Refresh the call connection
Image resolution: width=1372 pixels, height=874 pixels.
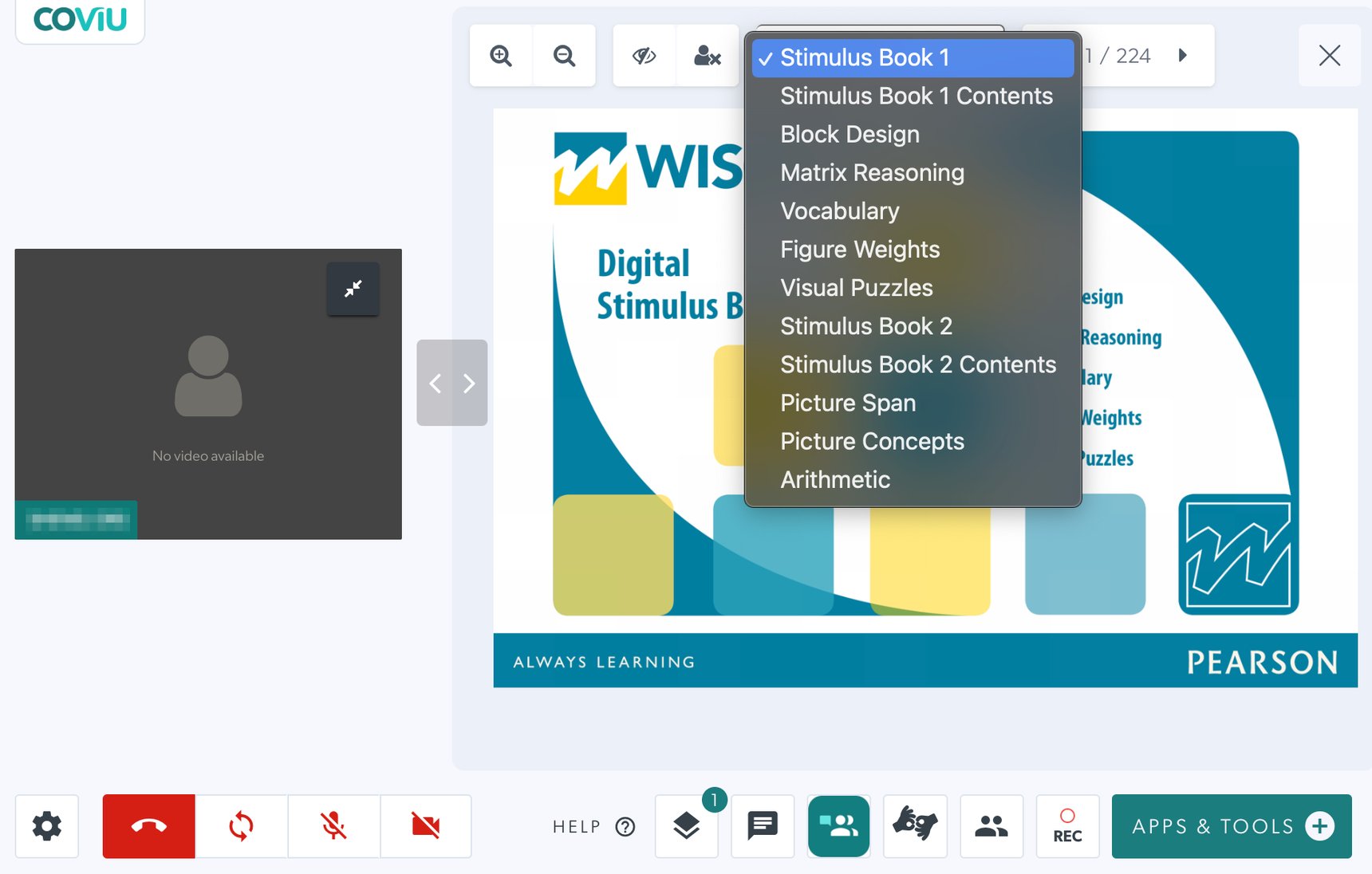tap(241, 826)
